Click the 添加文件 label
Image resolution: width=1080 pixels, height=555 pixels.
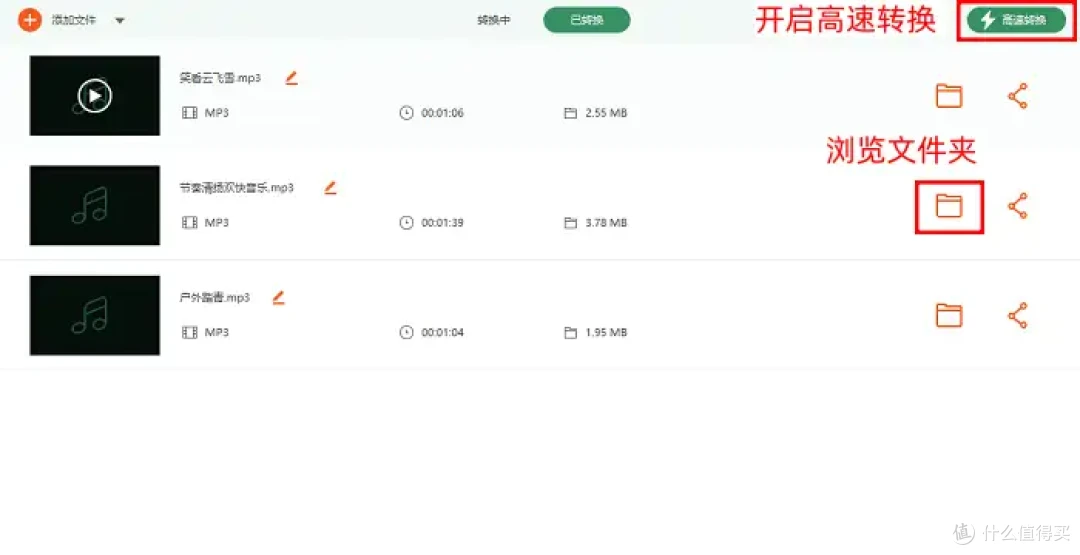point(74,20)
